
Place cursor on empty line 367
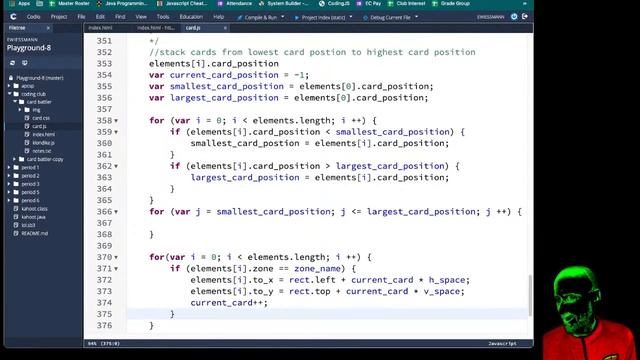tap(327, 223)
